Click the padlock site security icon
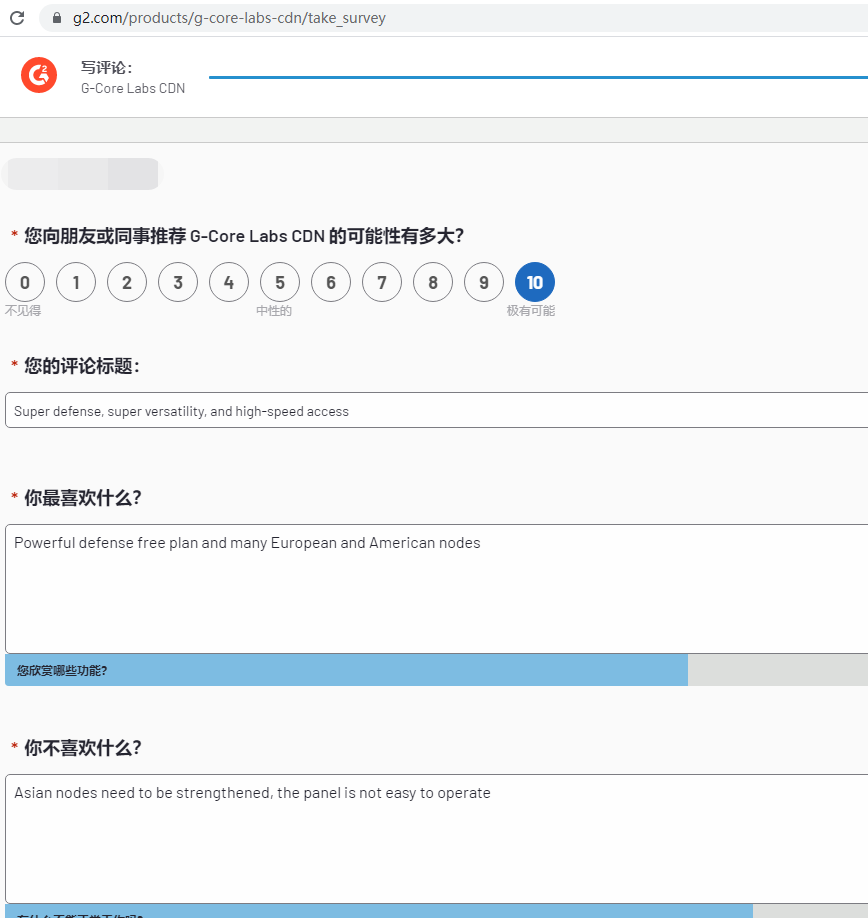The image size is (868, 918). 57,18
